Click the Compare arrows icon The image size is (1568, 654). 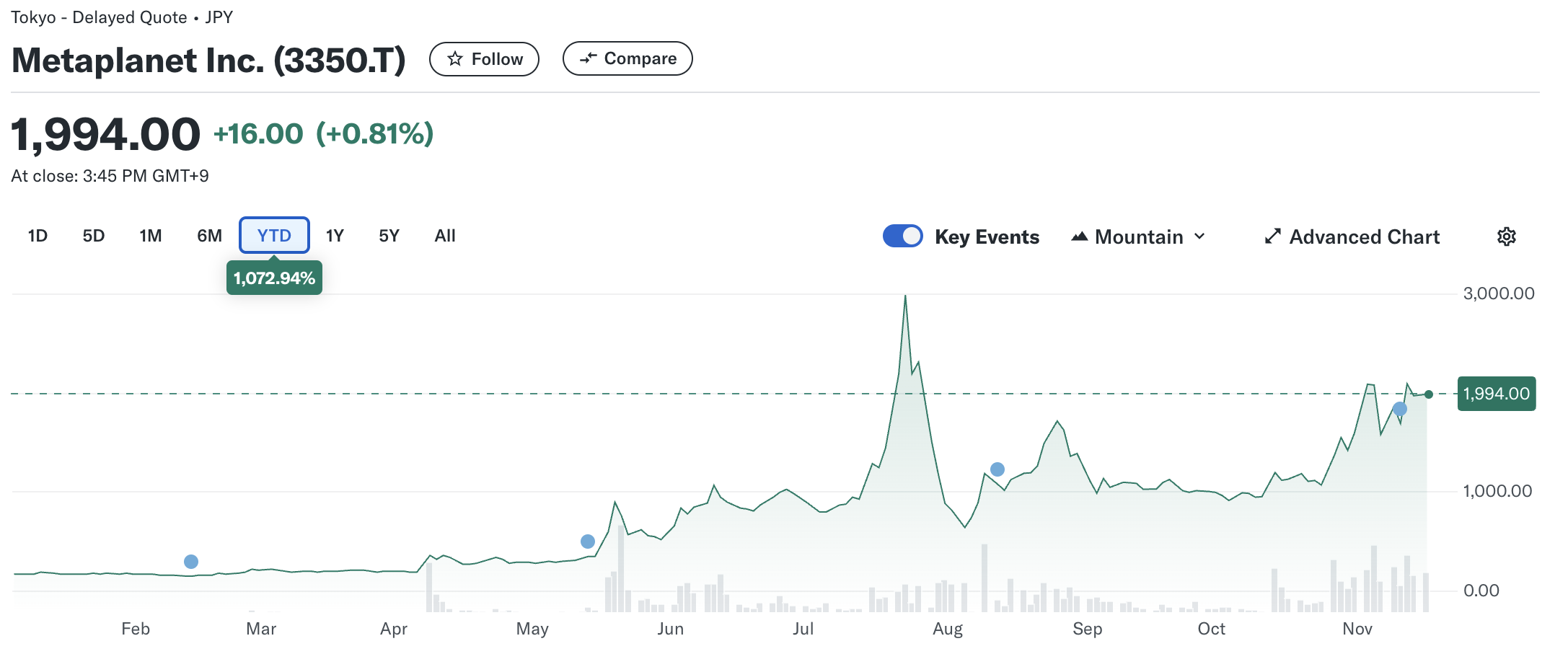(x=589, y=58)
